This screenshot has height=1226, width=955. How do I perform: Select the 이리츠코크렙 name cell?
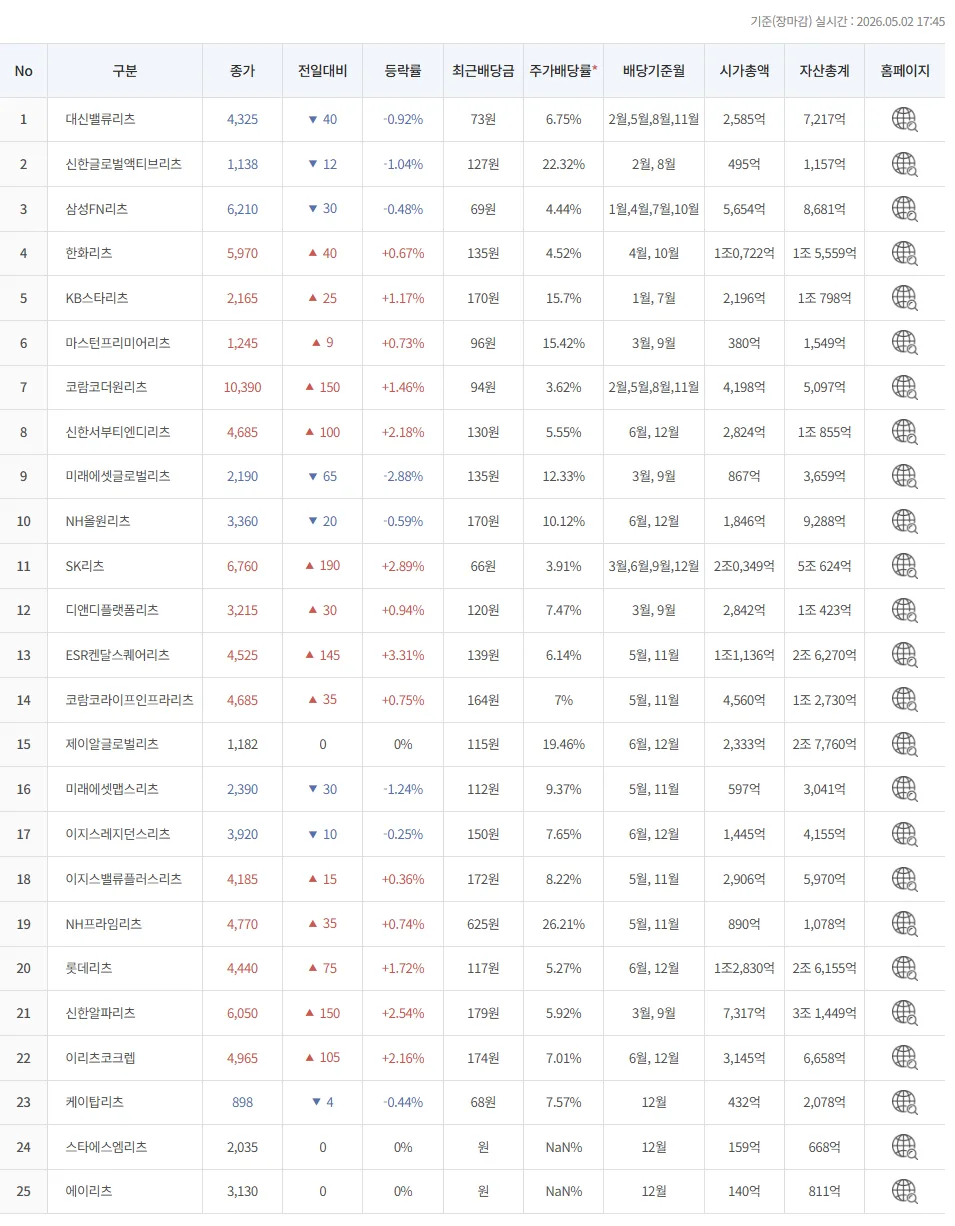pos(125,1057)
